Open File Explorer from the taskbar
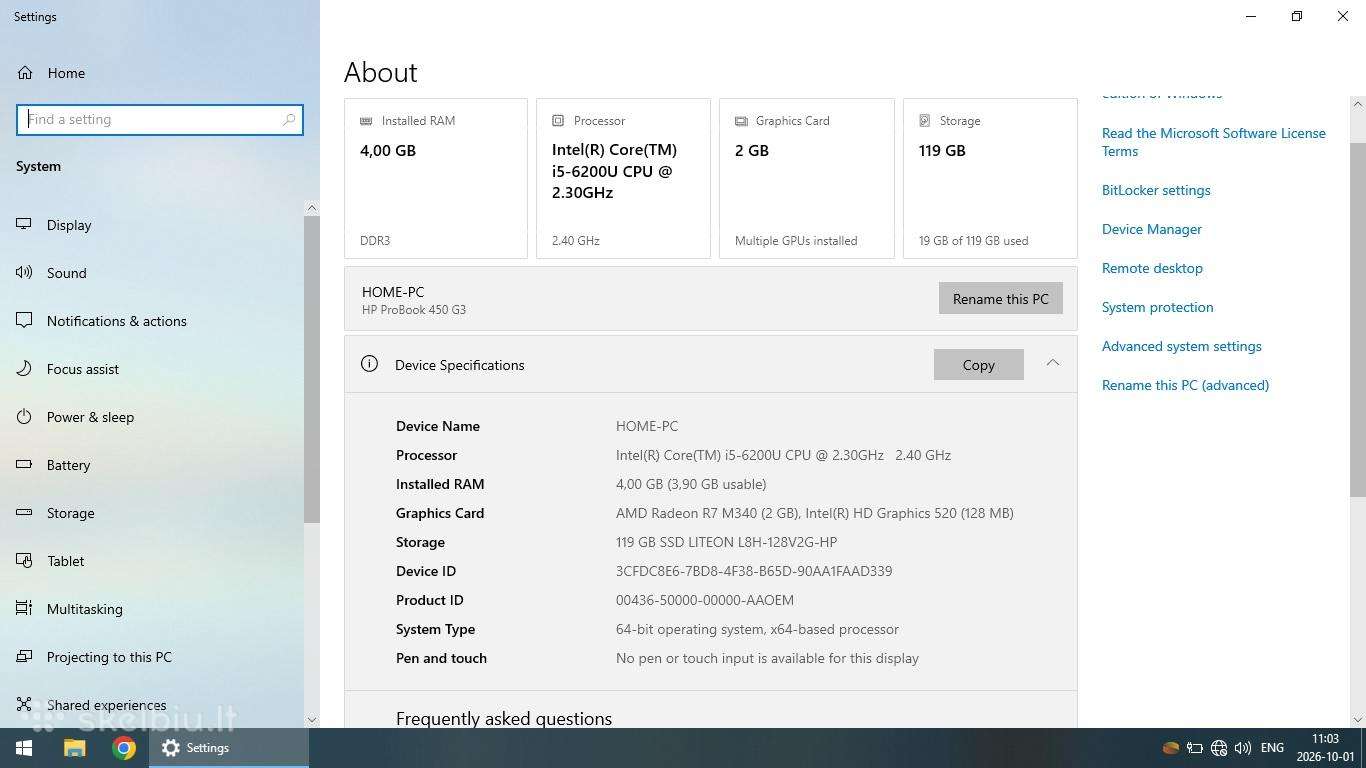This screenshot has width=1366, height=768. pyautogui.click(x=75, y=748)
